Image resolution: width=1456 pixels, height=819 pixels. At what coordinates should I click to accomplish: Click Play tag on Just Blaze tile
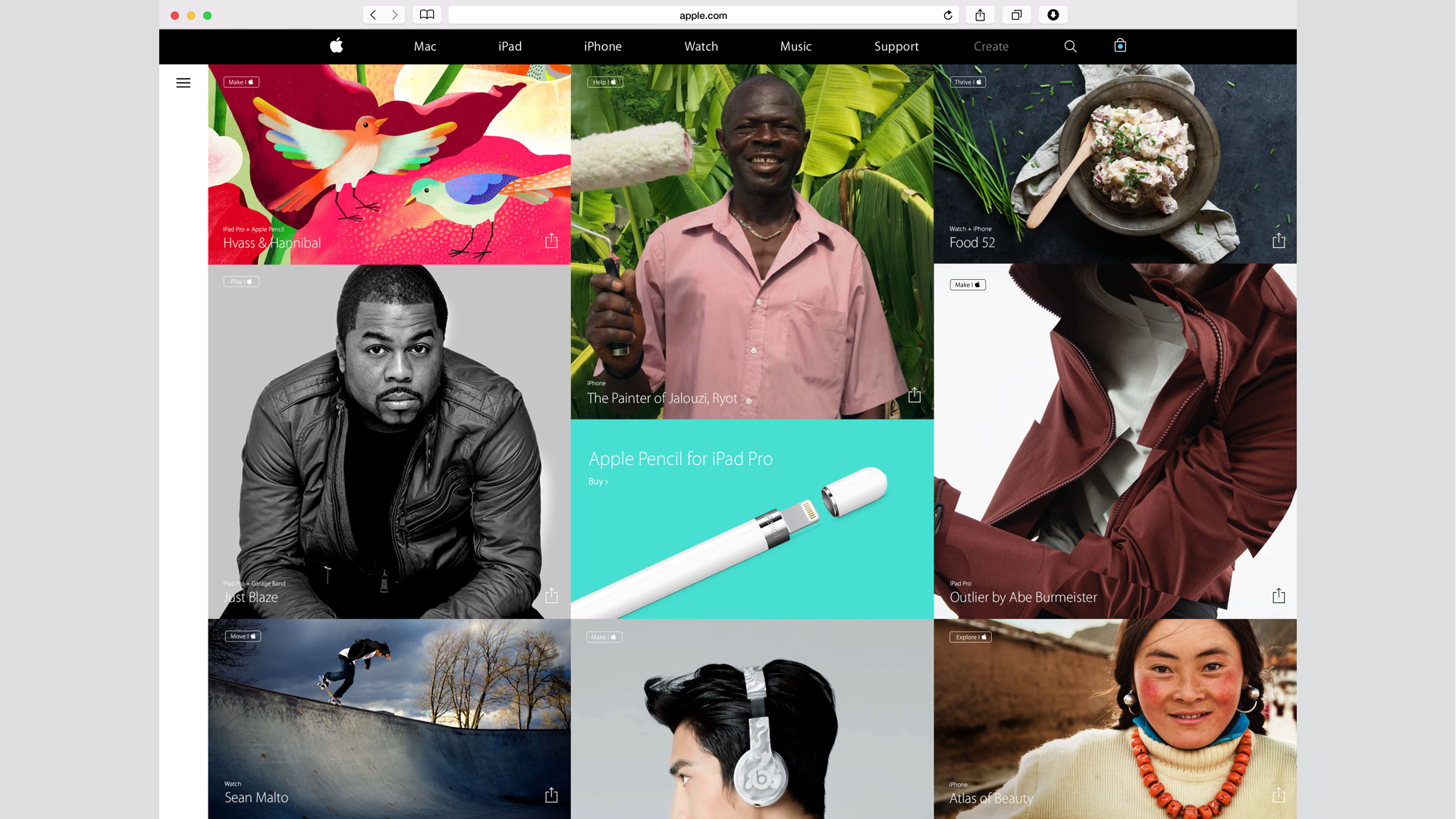241,281
